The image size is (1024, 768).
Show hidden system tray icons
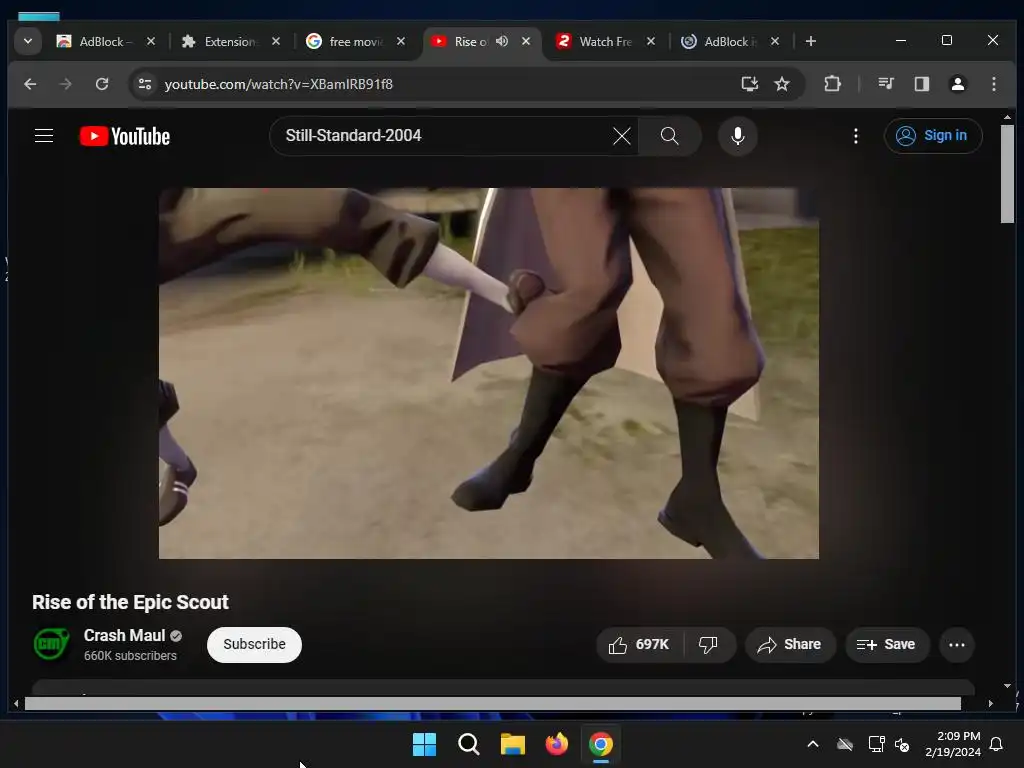pos(813,744)
